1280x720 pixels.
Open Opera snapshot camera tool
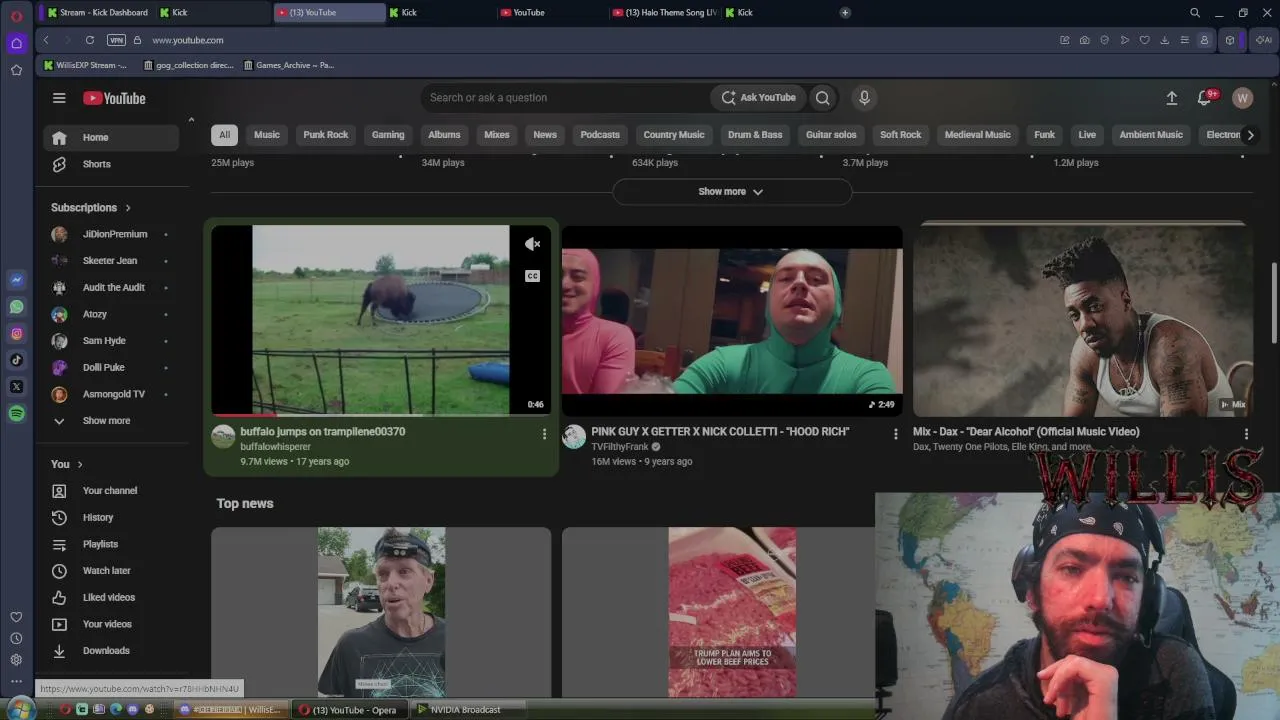[x=1085, y=40]
